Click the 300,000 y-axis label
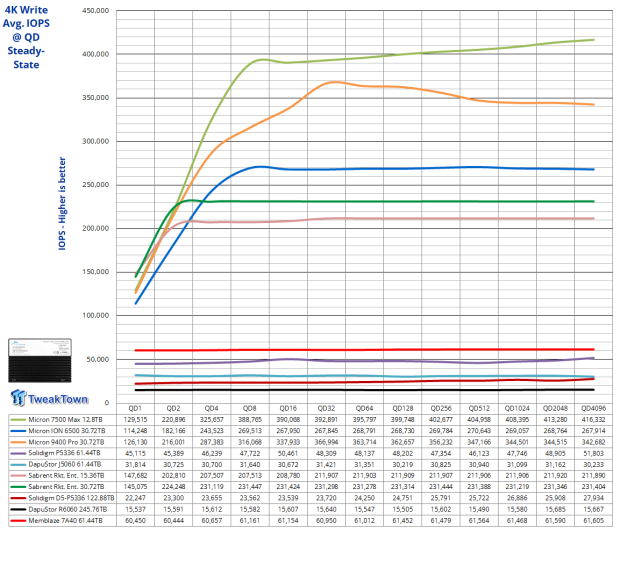 click(95, 141)
